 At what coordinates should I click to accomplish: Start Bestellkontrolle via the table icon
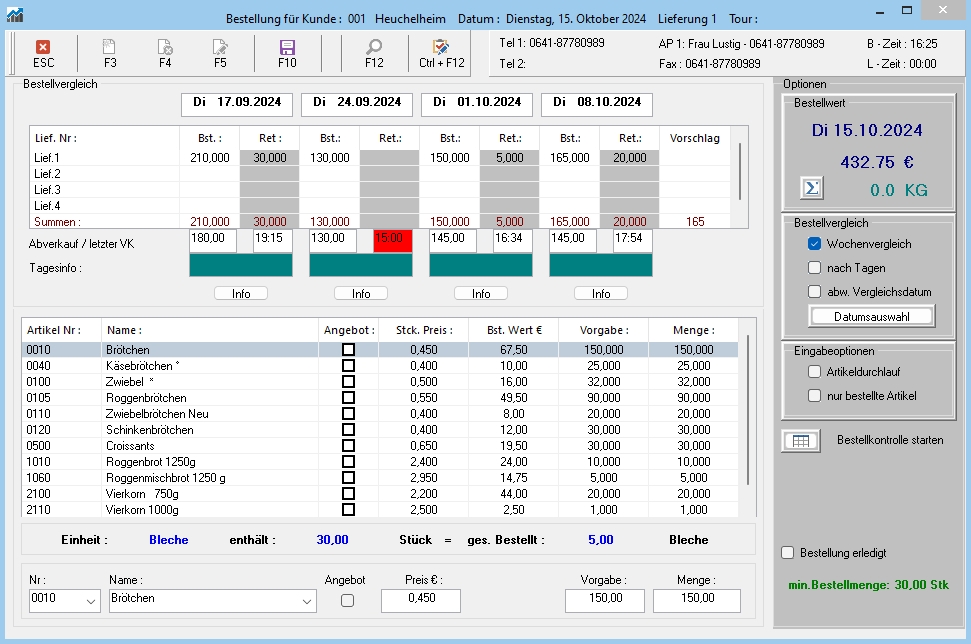(x=800, y=440)
